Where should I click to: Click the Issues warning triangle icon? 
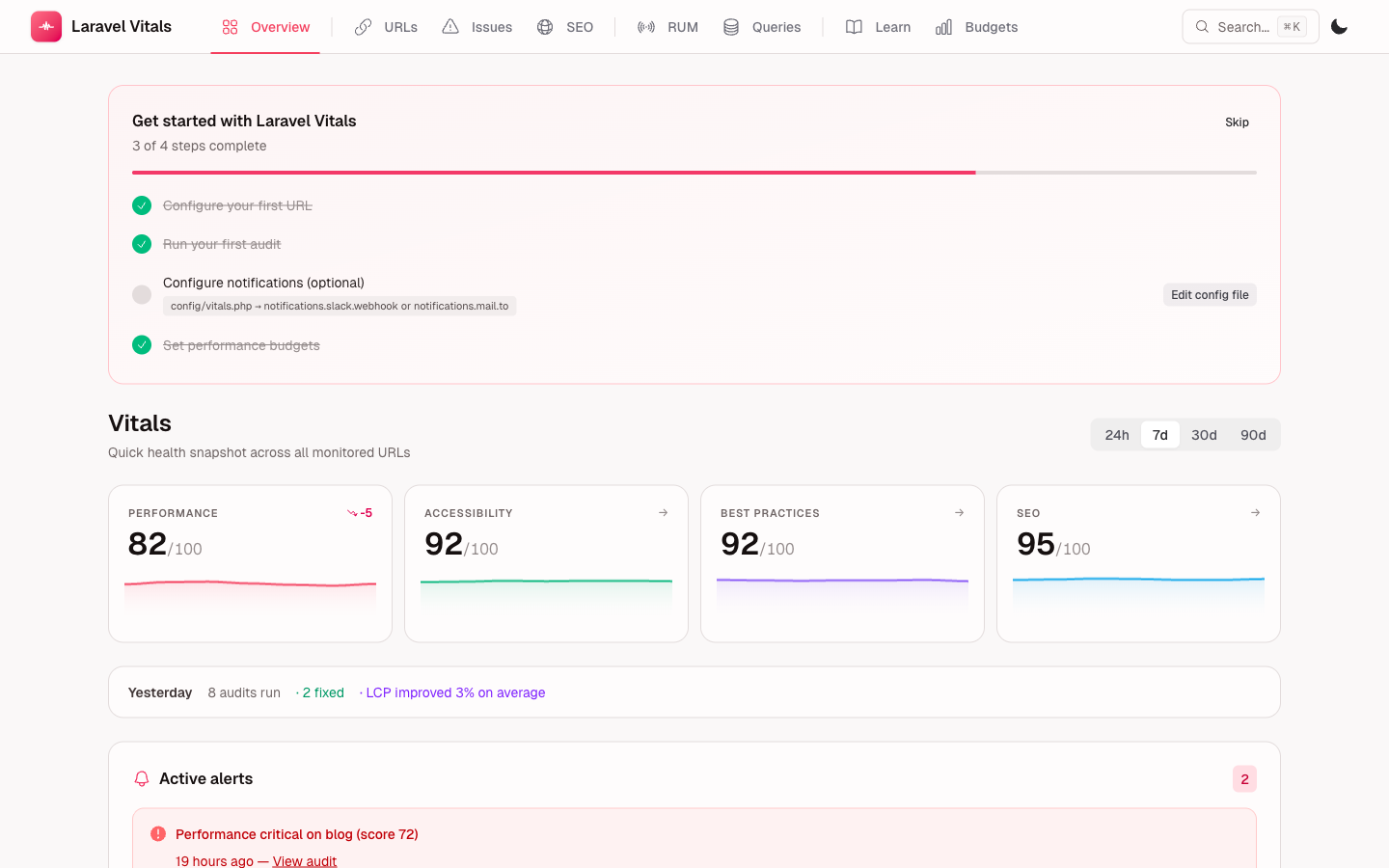point(450,27)
